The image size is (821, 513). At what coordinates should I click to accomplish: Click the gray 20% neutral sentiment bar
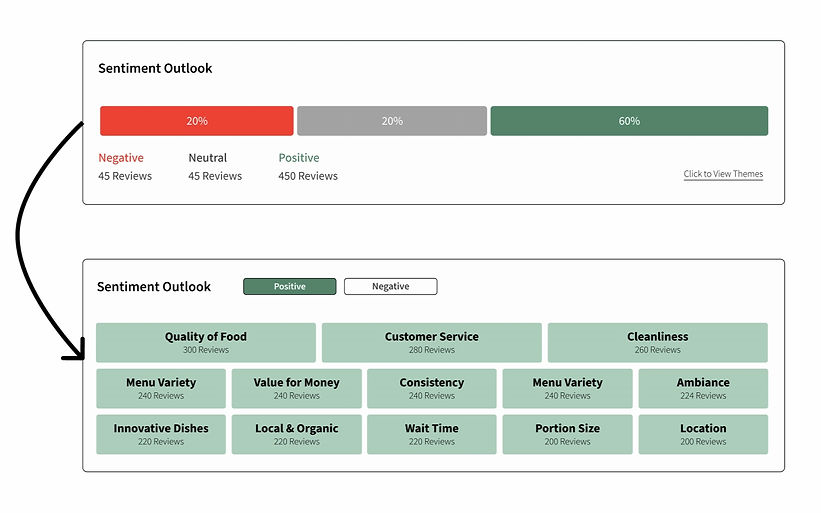click(392, 121)
